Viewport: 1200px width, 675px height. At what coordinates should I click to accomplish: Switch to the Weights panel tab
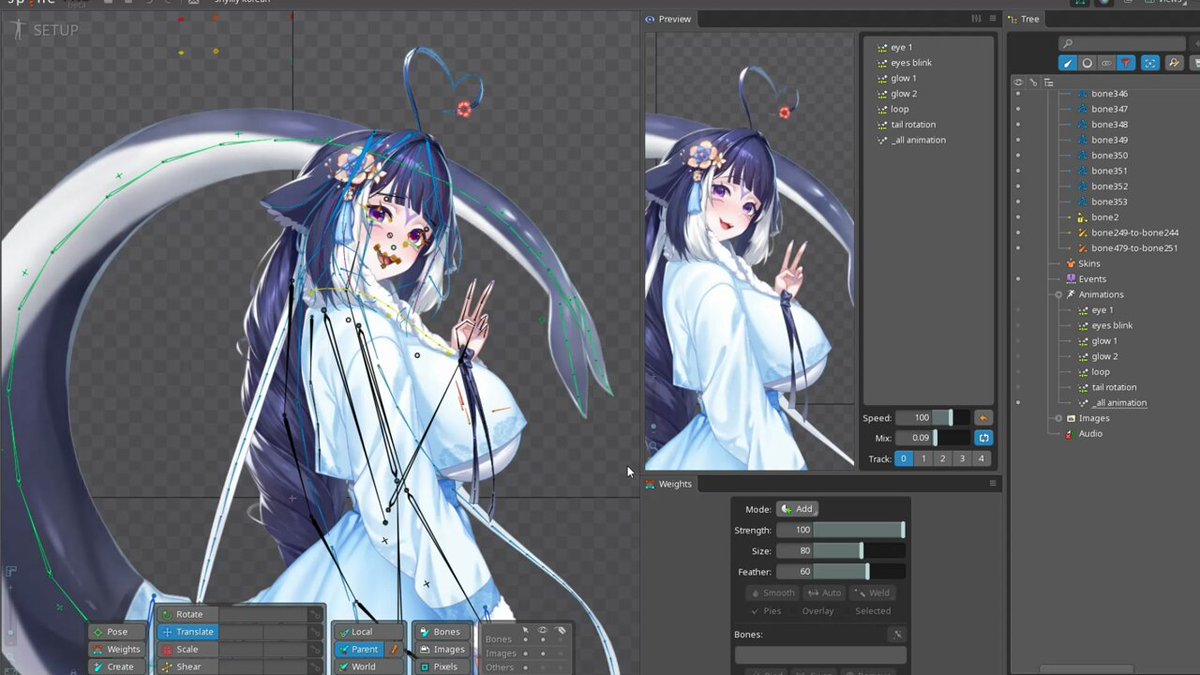pyautogui.click(x=668, y=484)
